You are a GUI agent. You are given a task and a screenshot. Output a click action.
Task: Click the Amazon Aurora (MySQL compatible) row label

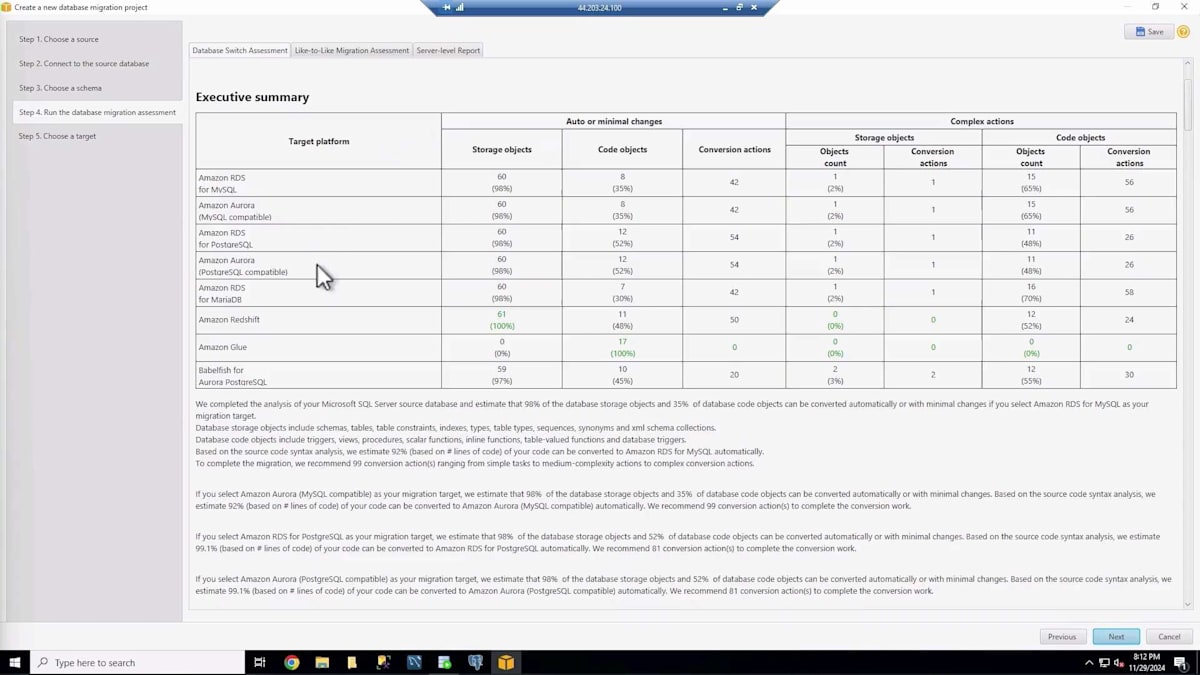point(235,211)
